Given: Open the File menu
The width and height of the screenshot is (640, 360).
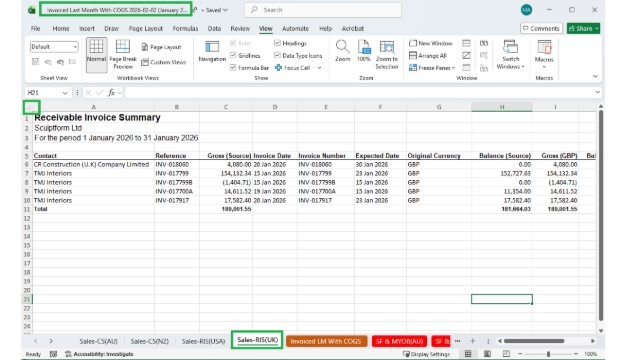Looking at the screenshot, I should (x=36, y=29).
